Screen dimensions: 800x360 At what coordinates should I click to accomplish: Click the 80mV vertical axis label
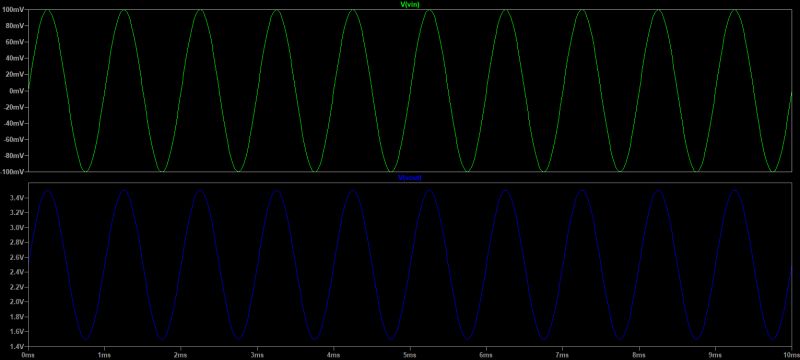point(15,25)
